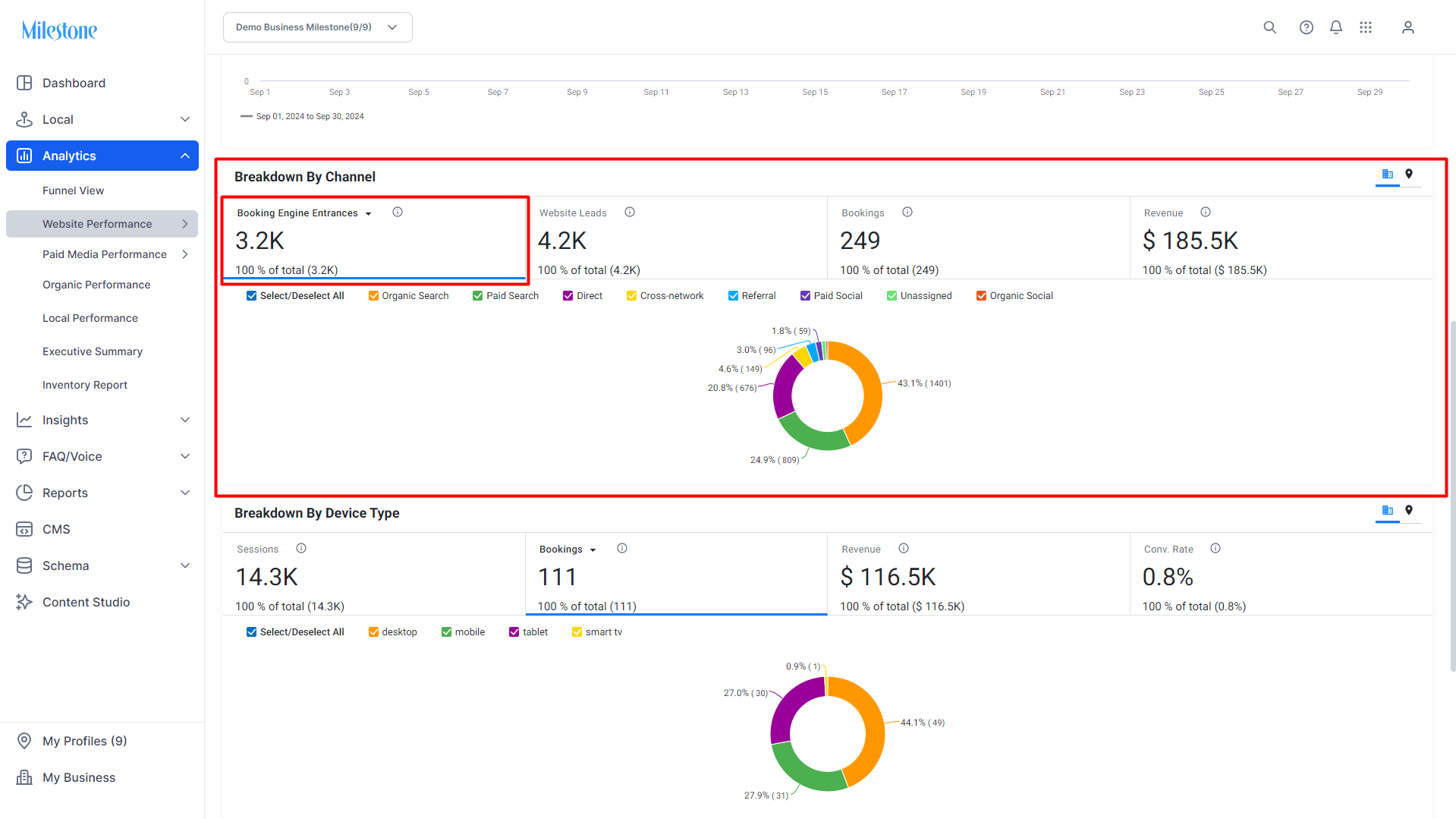Go to Executive Summary page
The image size is (1456, 819).
pyautogui.click(x=93, y=351)
